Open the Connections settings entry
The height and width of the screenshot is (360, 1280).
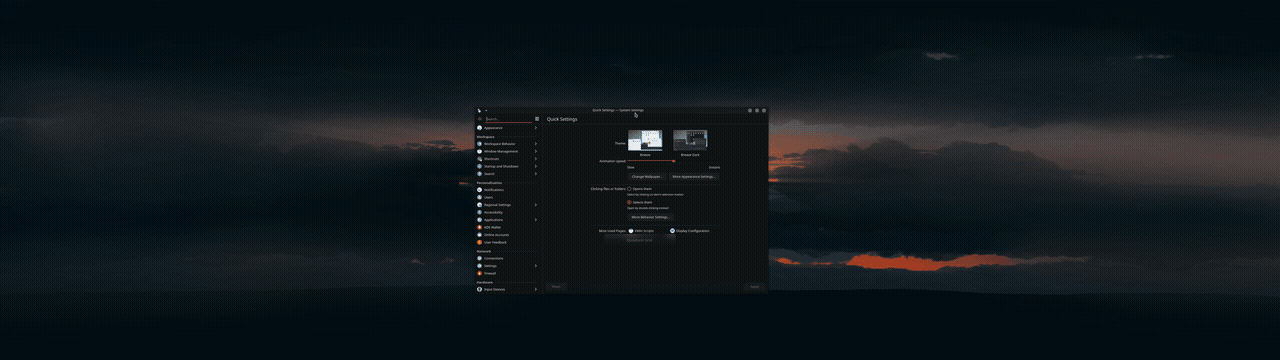[508, 258]
